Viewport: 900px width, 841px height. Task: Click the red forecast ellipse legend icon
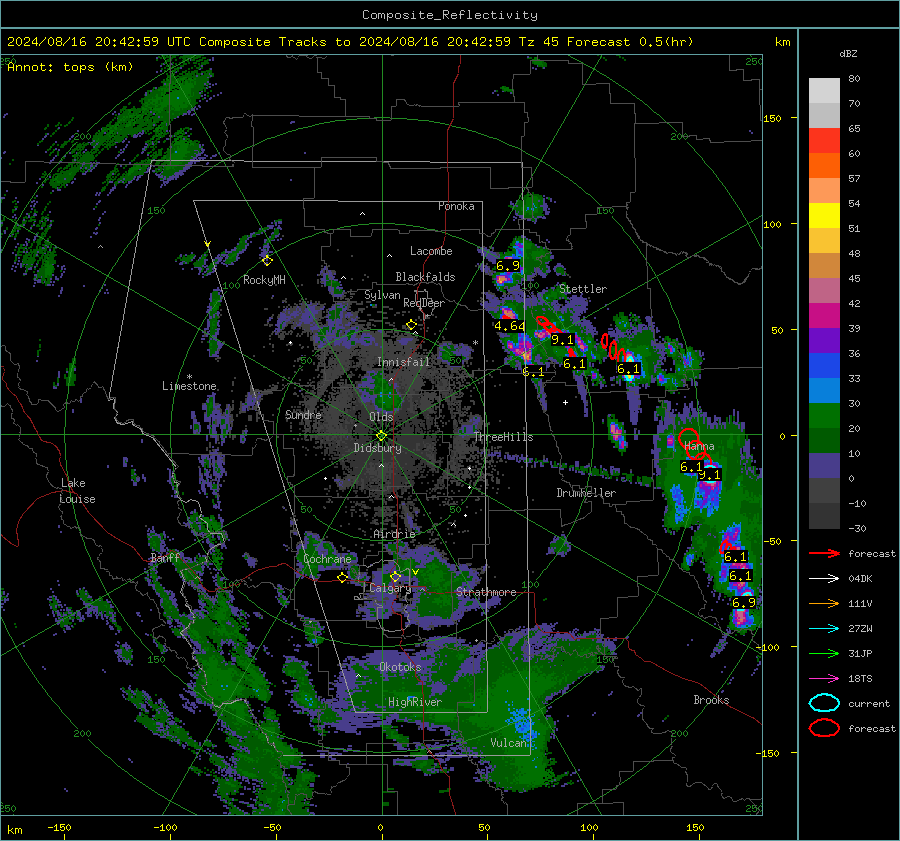824,728
